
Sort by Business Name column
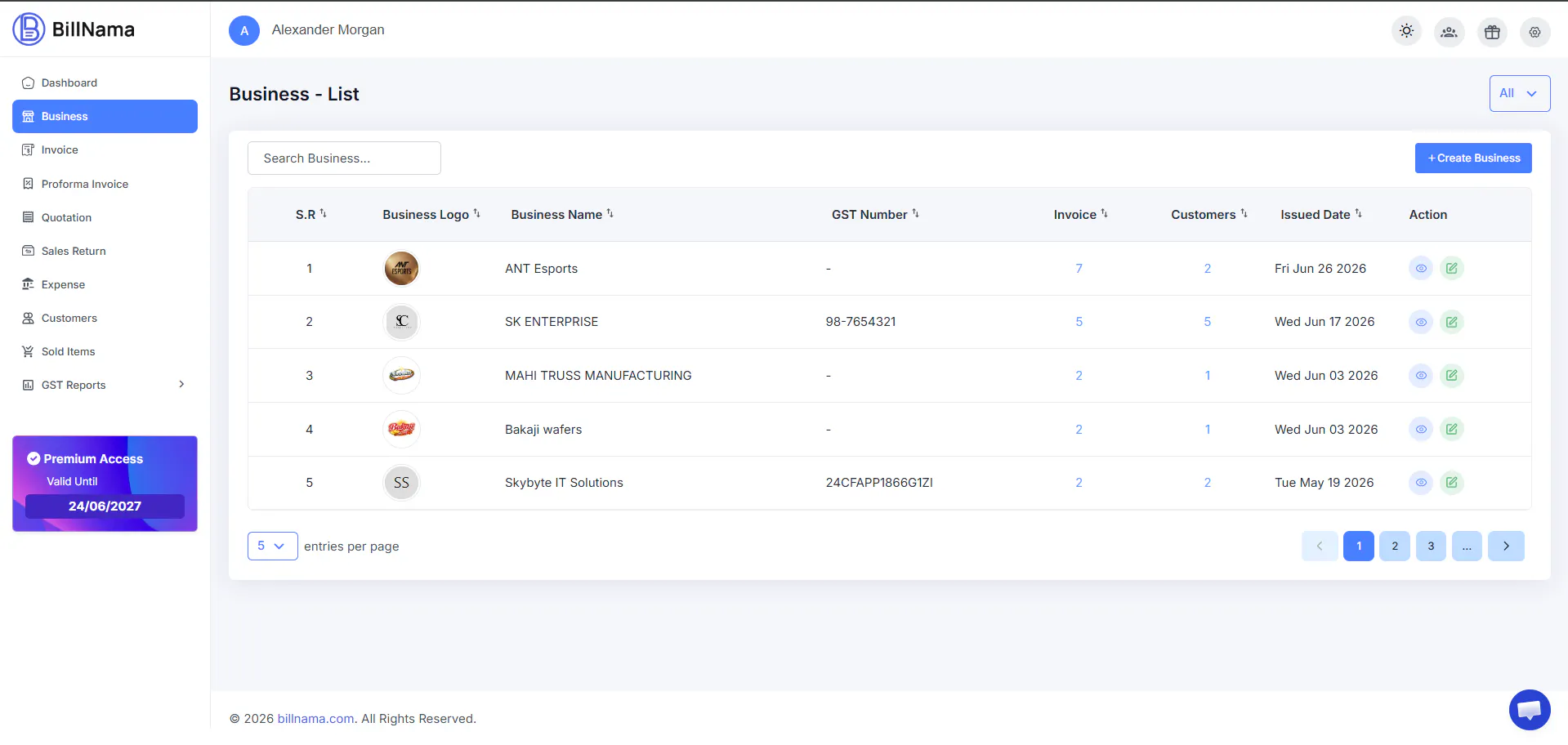pyautogui.click(x=562, y=214)
